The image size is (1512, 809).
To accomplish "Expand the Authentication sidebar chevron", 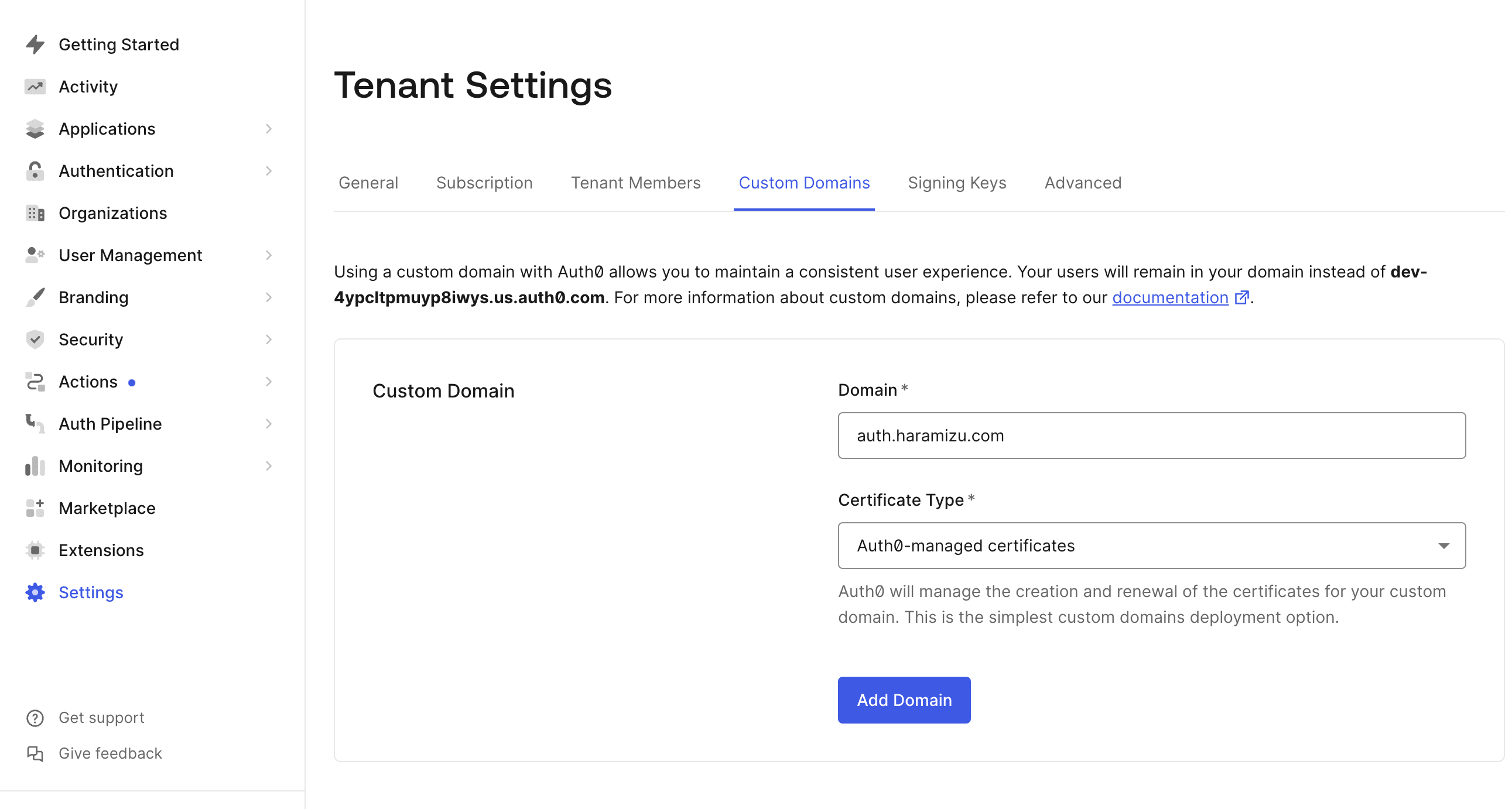I will [x=268, y=172].
